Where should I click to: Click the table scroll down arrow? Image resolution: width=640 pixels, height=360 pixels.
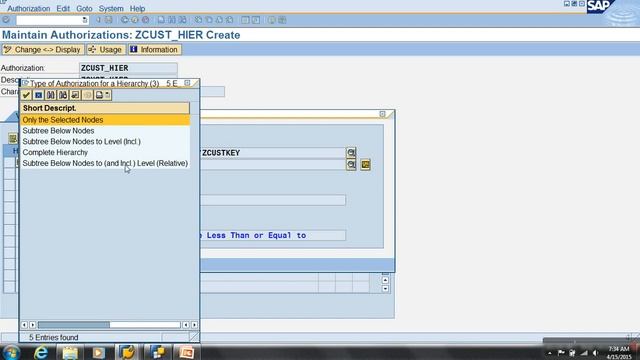pyautogui.click(x=385, y=289)
